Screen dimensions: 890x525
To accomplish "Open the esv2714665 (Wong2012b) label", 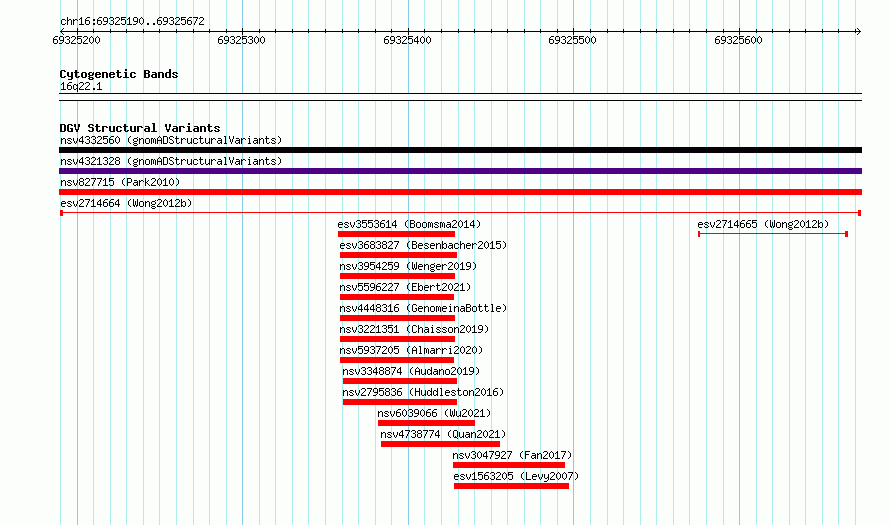I will pos(763,224).
